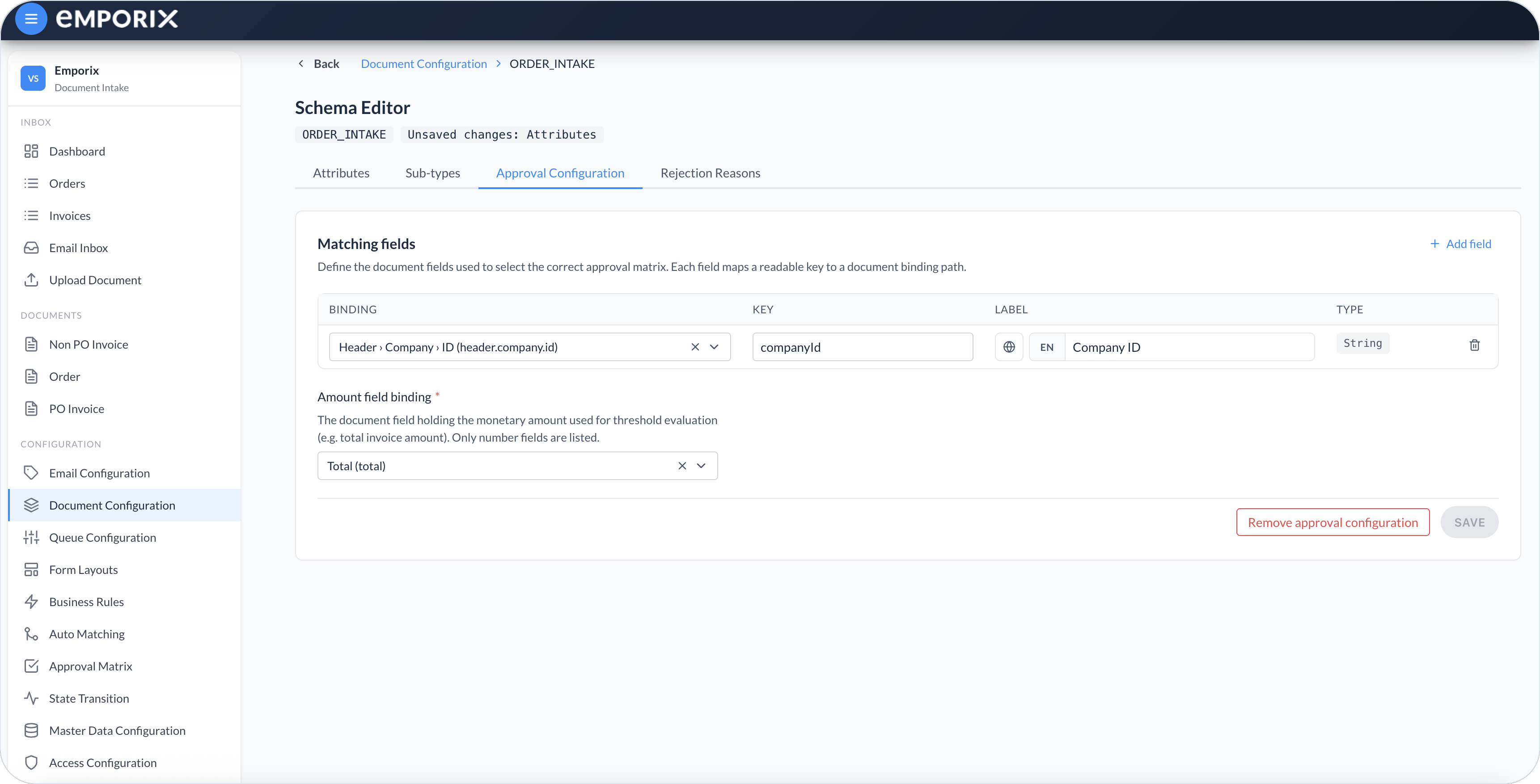The height and width of the screenshot is (784, 1540).
Task: Open Access Configuration shield icon
Action: click(x=31, y=763)
